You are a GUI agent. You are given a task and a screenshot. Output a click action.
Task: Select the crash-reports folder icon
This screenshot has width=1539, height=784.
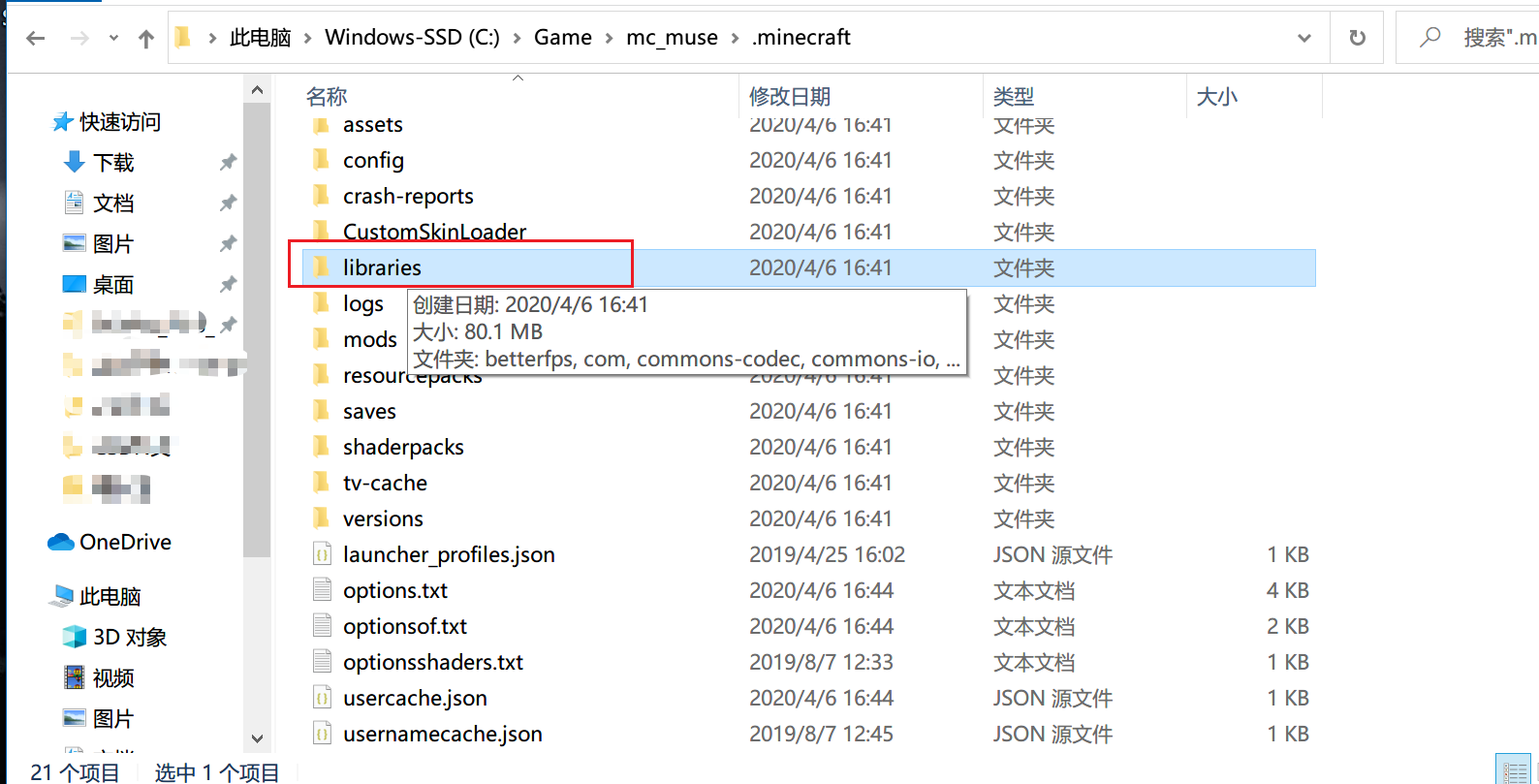coord(322,195)
